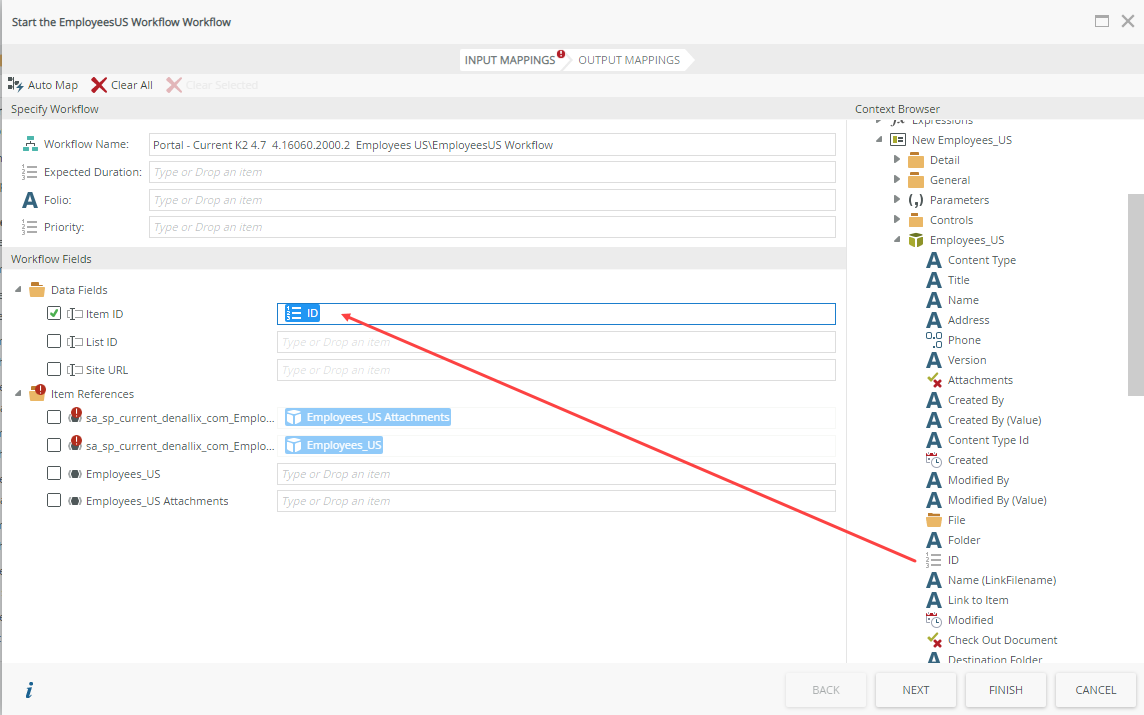Select the Attachments field icon in Context Browser

coord(934,380)
